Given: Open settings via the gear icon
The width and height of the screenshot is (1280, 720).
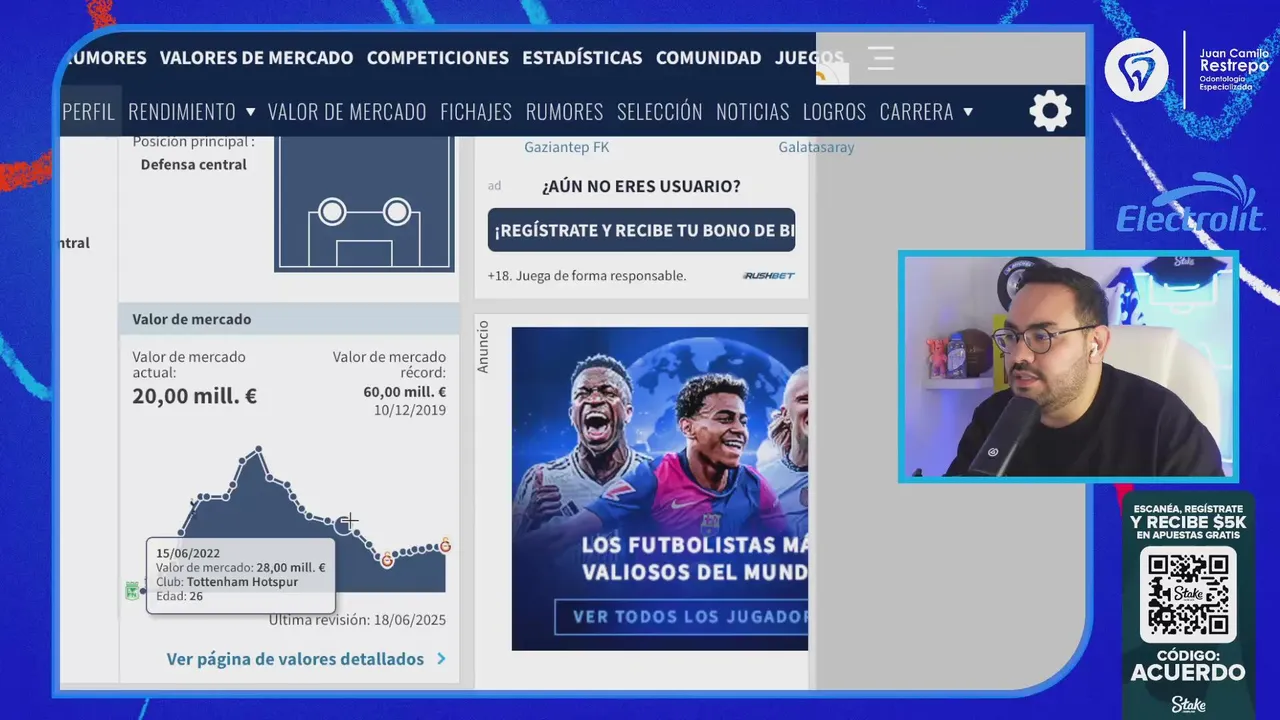Looking at the screenshot, I should pyautogui.click(x=1050, y=111).
